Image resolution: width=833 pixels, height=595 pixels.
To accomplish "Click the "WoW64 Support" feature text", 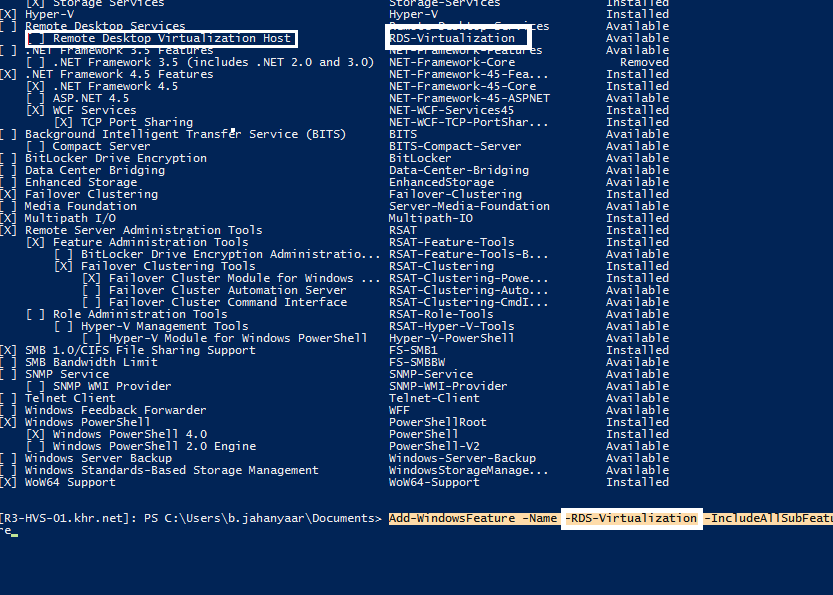I will 70,482.
